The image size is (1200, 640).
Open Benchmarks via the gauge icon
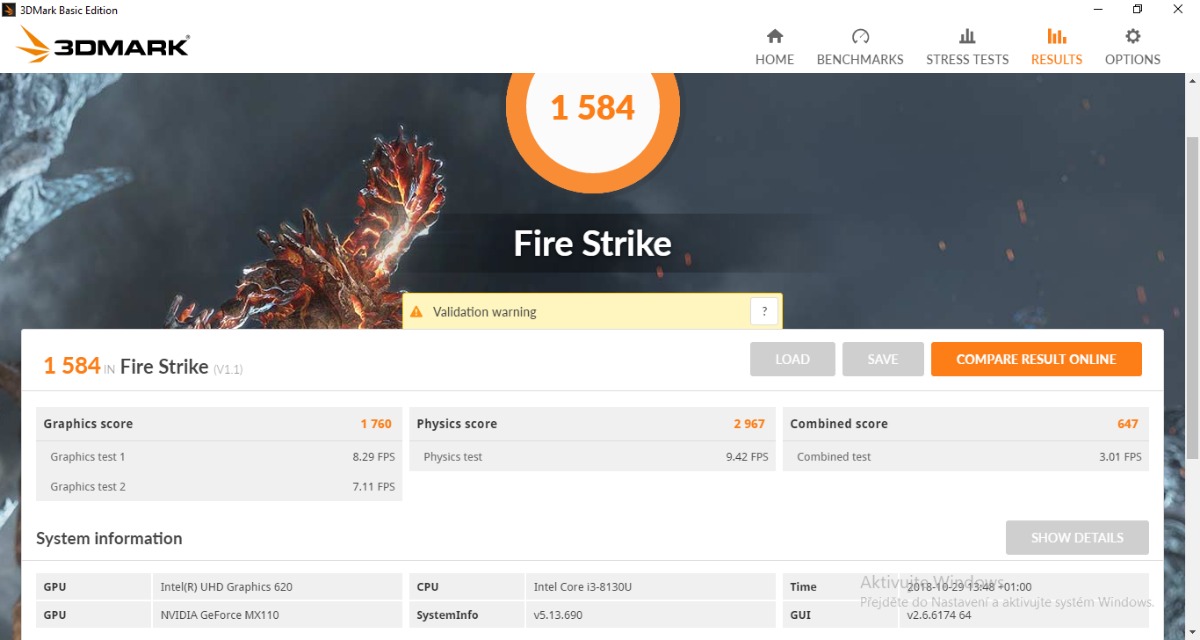tap(860, 37)
